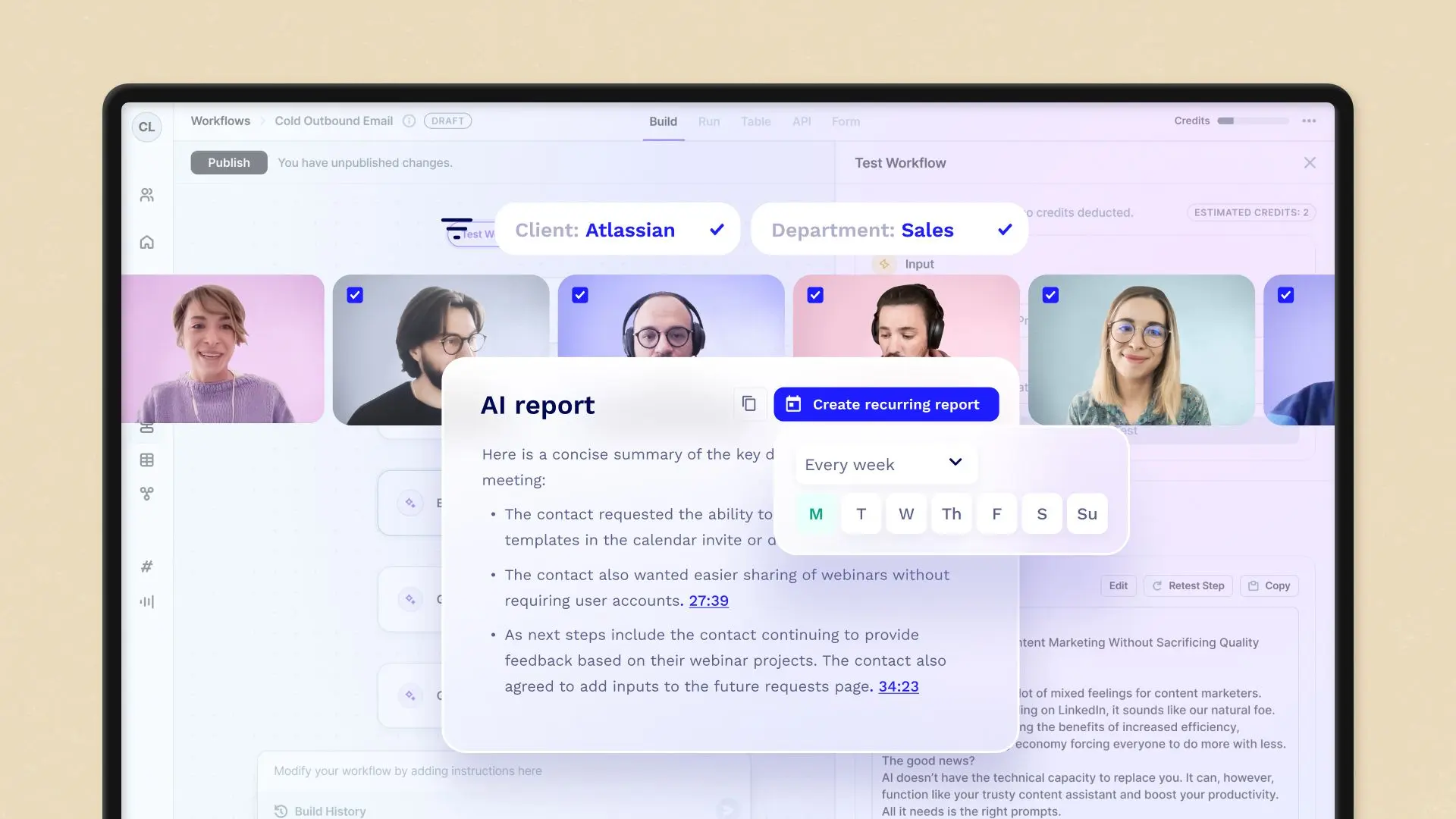The width and height of the screenshot is (1456, 819).
Task: Click info icon beside Cold Outbound Email
Action: [x=409, y=121]
